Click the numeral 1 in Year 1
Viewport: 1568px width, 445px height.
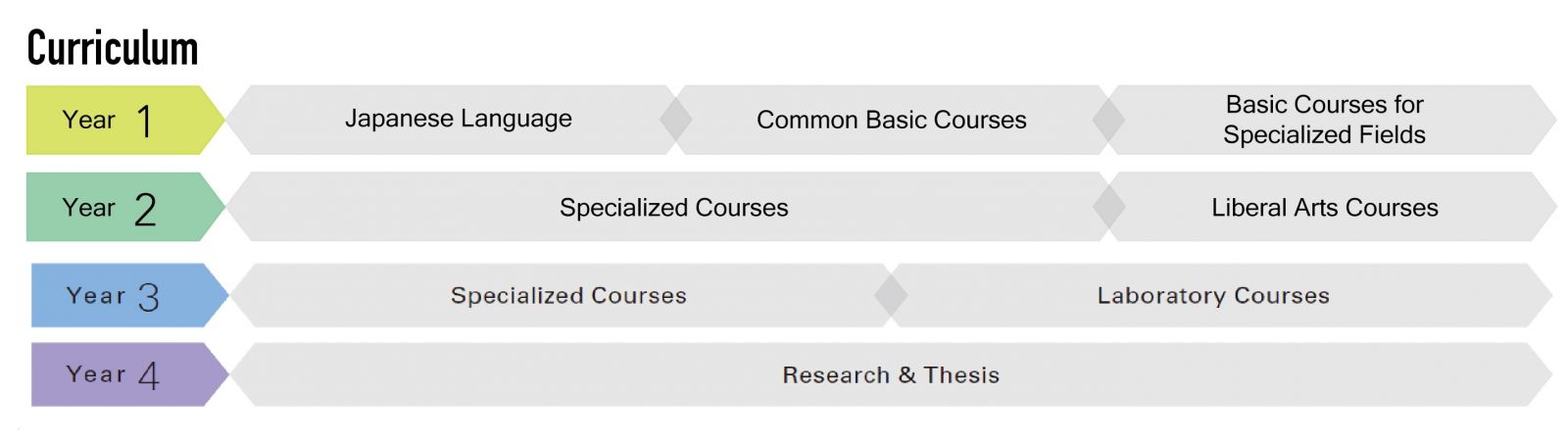(145, 122)
